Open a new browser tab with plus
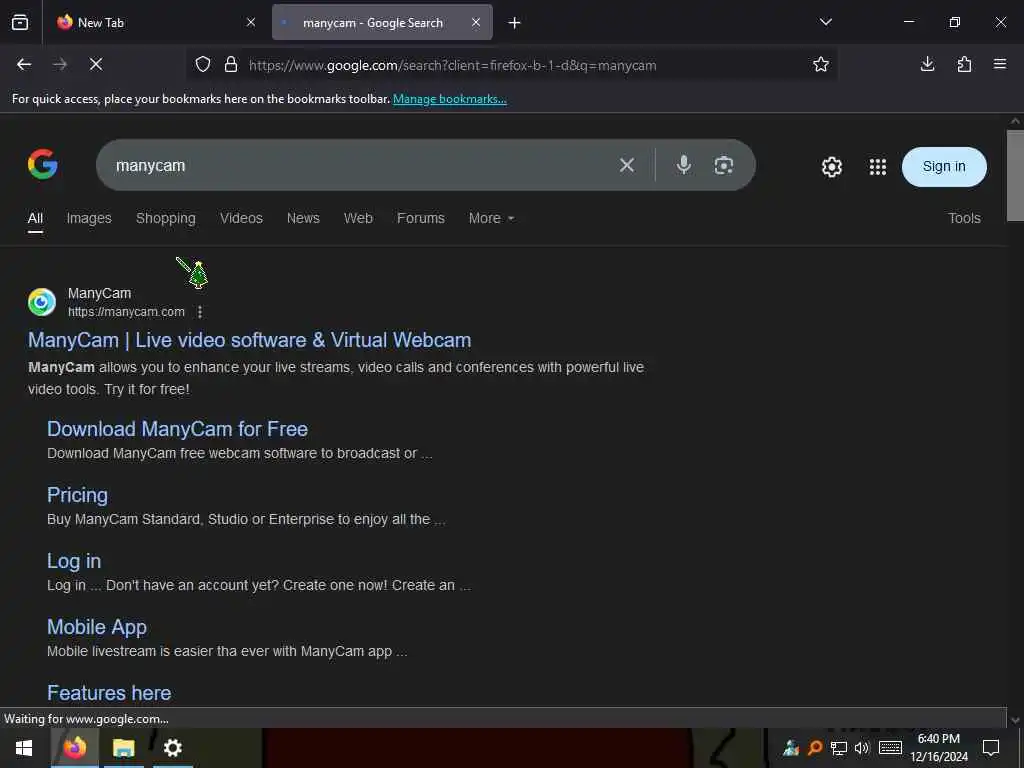The width and height of the screenshot is (1024, 768). coord(515,23)
